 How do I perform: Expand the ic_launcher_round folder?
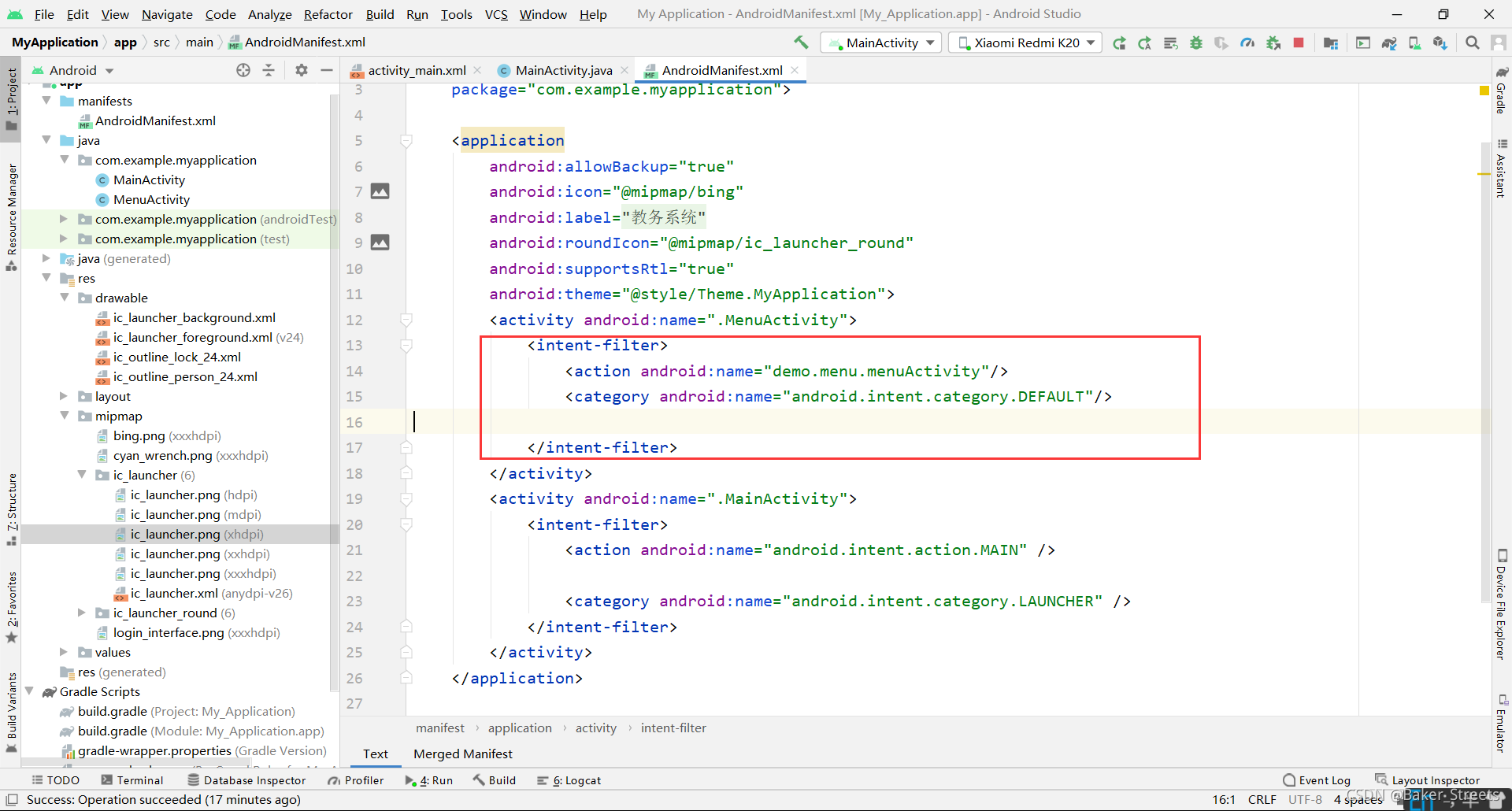click(x=82, y=613)
